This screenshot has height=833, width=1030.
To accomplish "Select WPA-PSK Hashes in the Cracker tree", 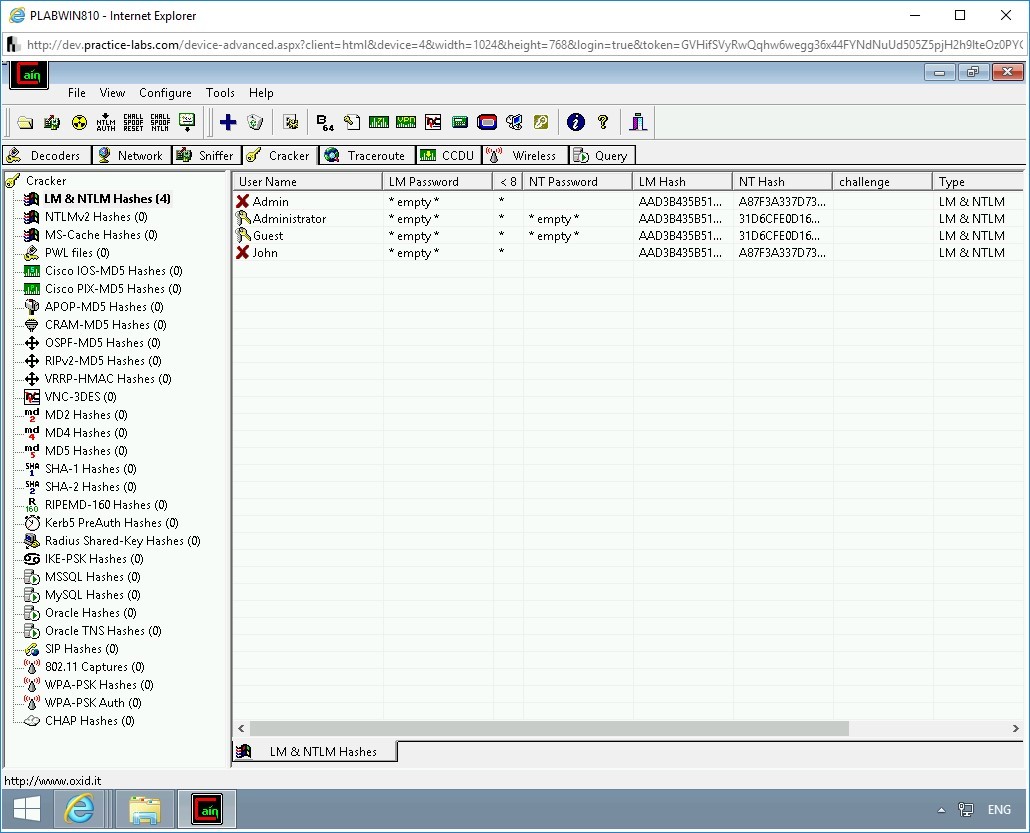I will (x=100, y=684).
